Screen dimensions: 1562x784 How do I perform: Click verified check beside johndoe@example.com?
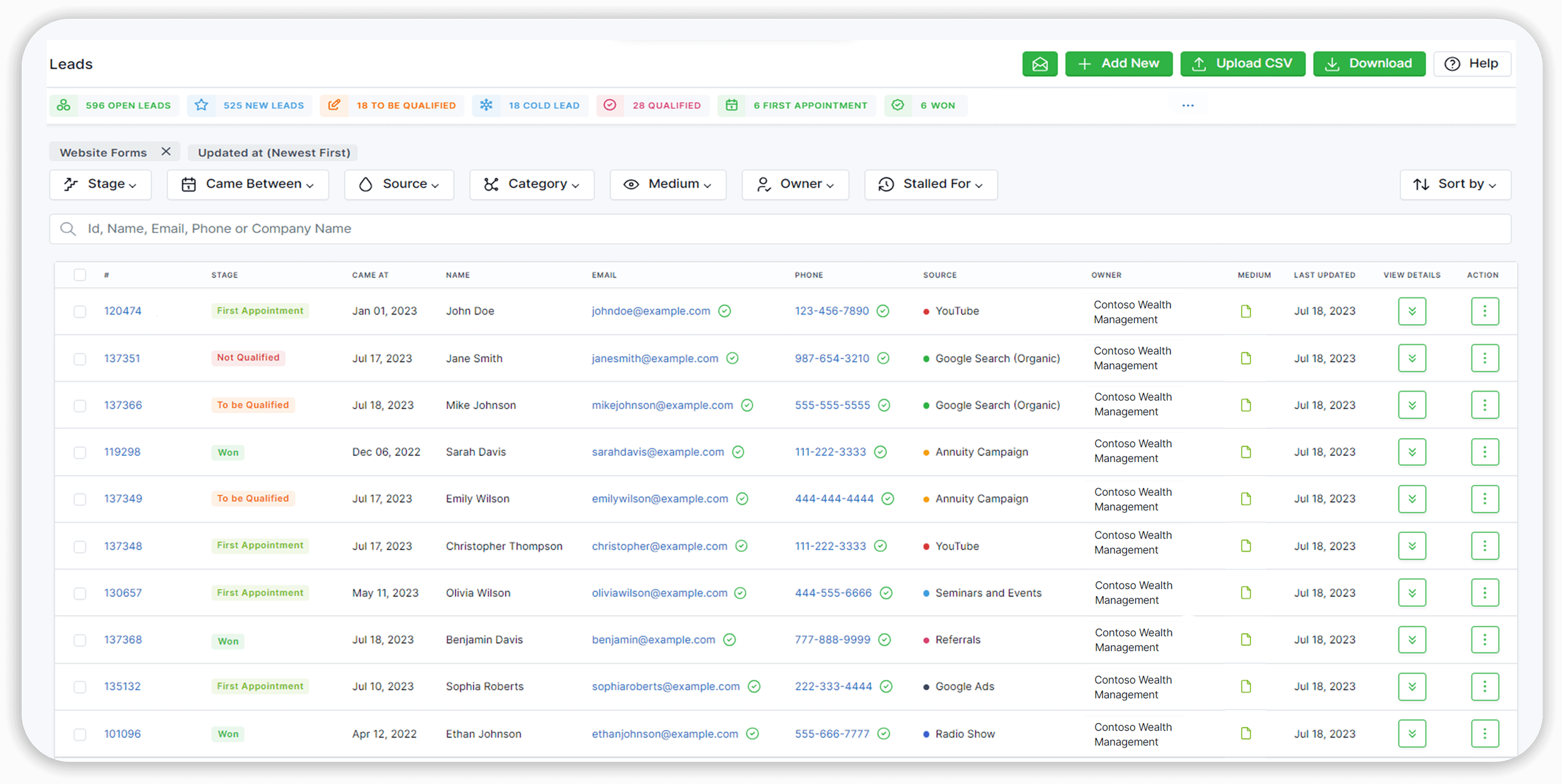(x=724, y=311)
